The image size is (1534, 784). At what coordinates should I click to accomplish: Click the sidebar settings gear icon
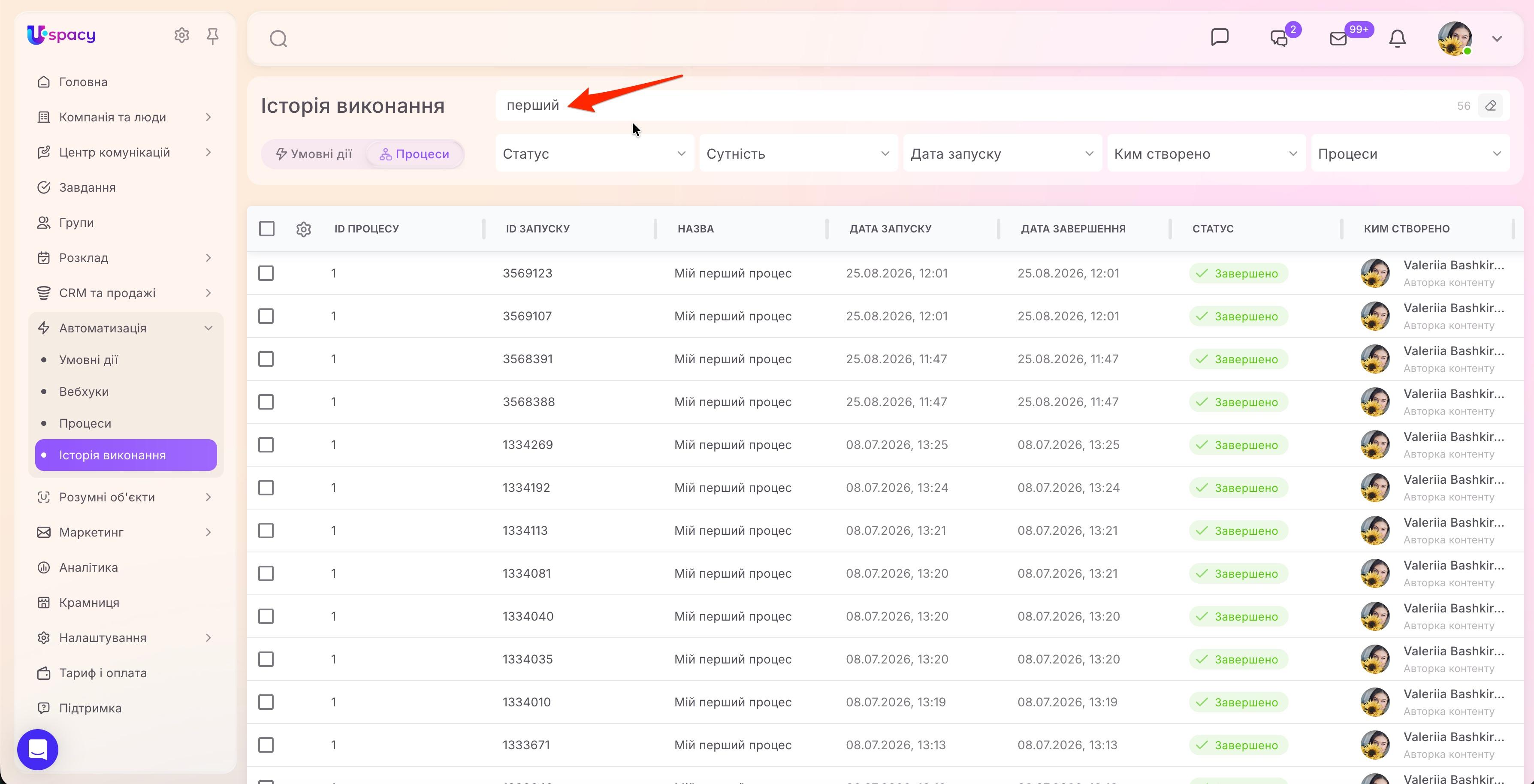click(181, 36)
